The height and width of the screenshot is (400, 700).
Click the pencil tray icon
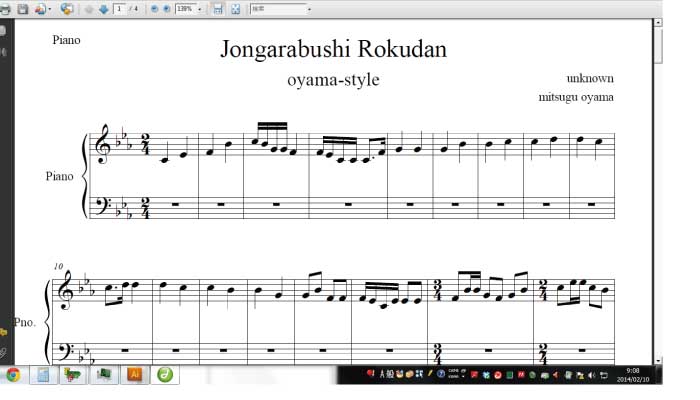[430, 374]
